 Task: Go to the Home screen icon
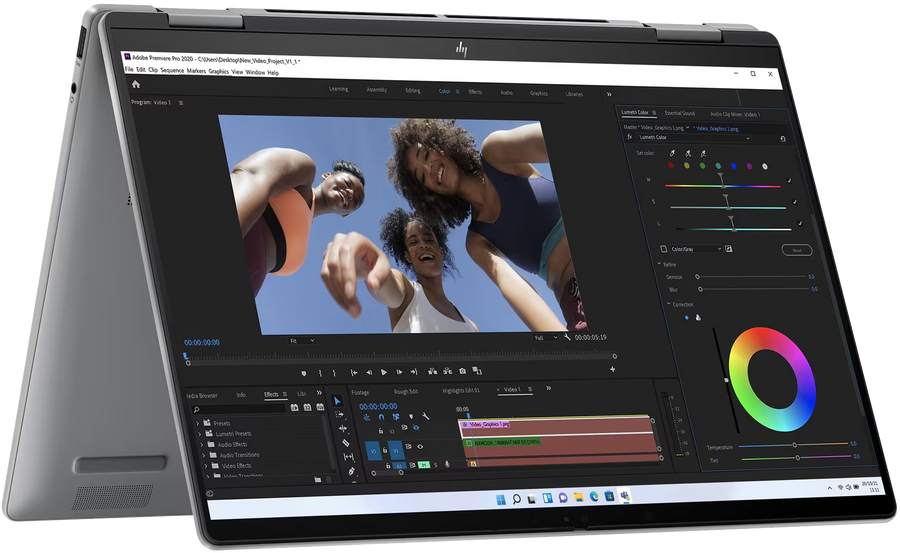pyautogui.click(x=136, y=84)
